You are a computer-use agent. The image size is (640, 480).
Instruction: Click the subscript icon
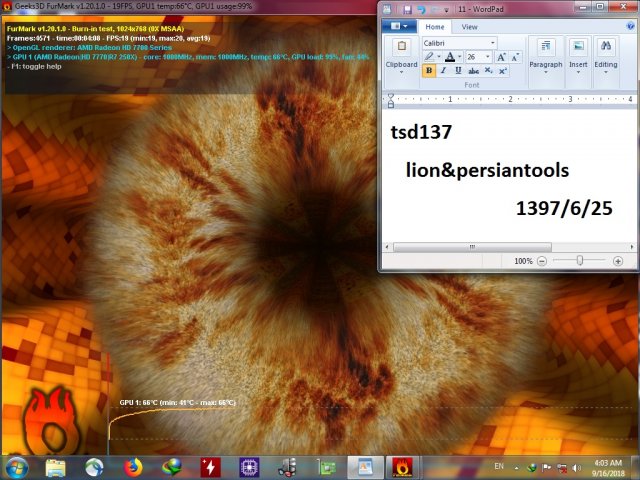[x=487, y=71]
